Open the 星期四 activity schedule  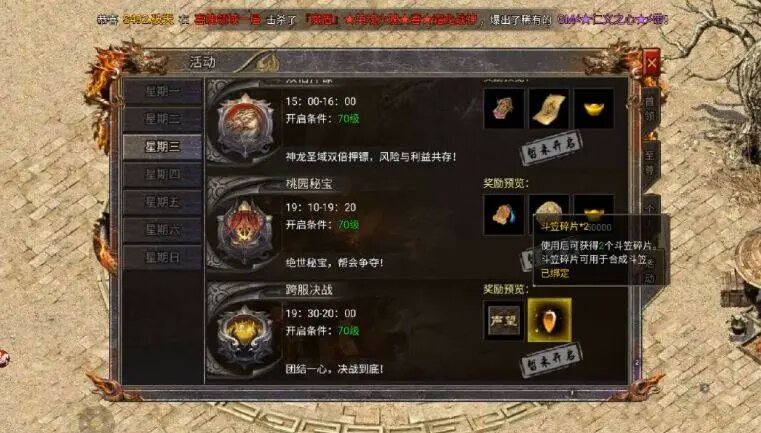click(x=162, y=175)
